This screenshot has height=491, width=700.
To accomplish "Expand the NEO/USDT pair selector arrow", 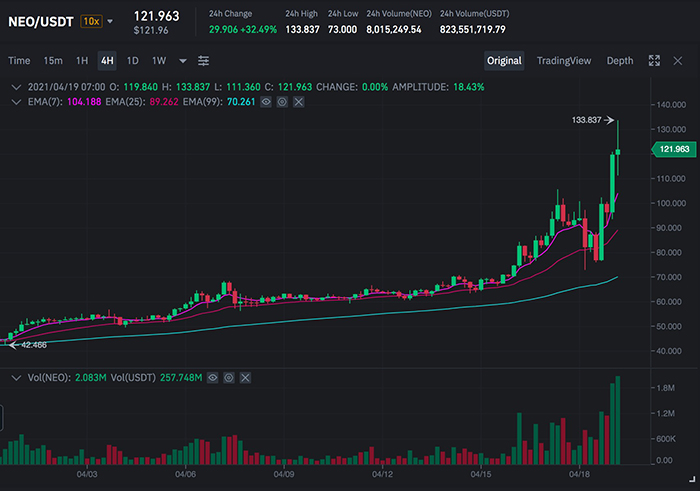I will pyautogui.click(x=110, y=20).
